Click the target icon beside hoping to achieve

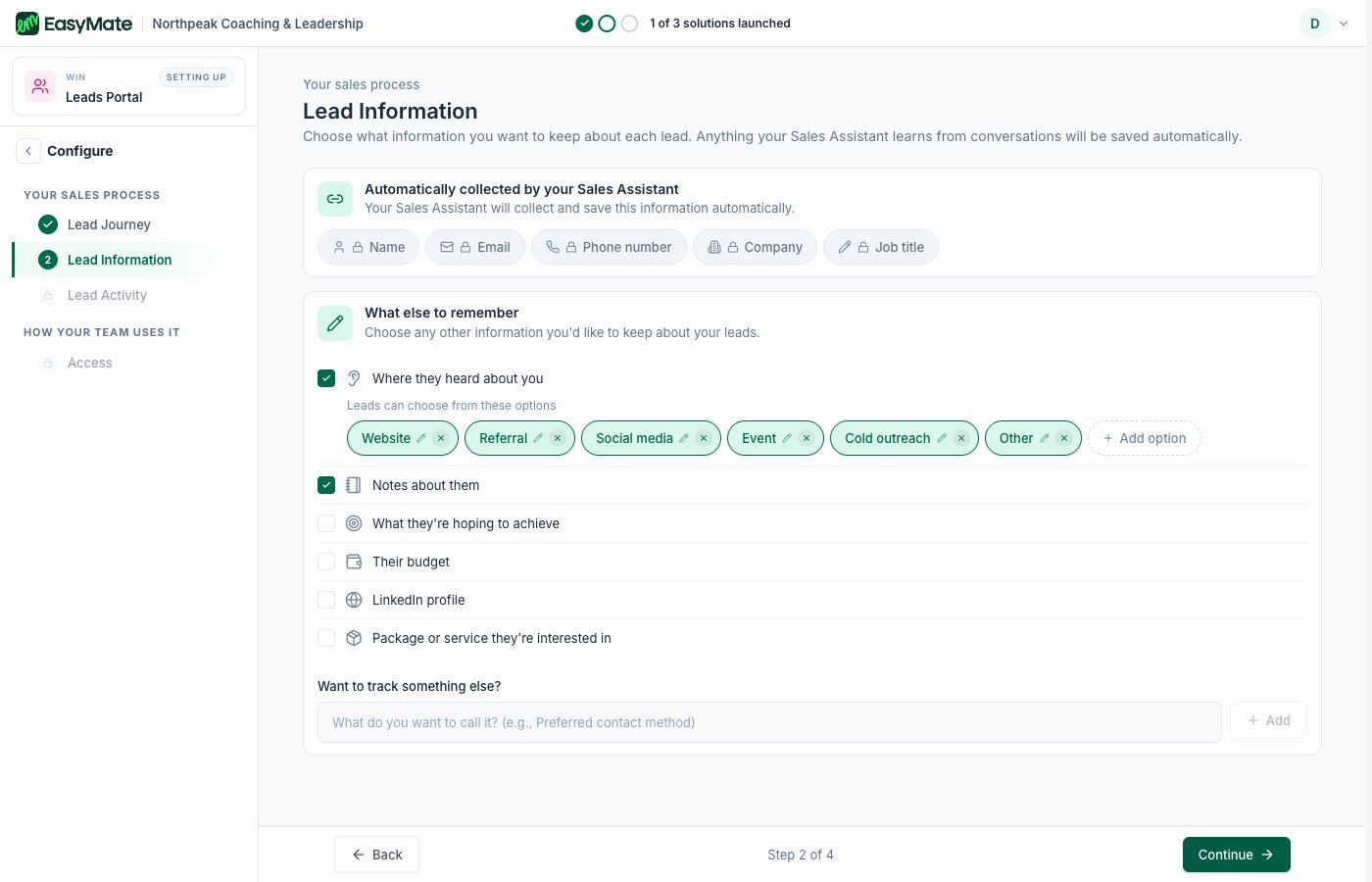[354, 523]
